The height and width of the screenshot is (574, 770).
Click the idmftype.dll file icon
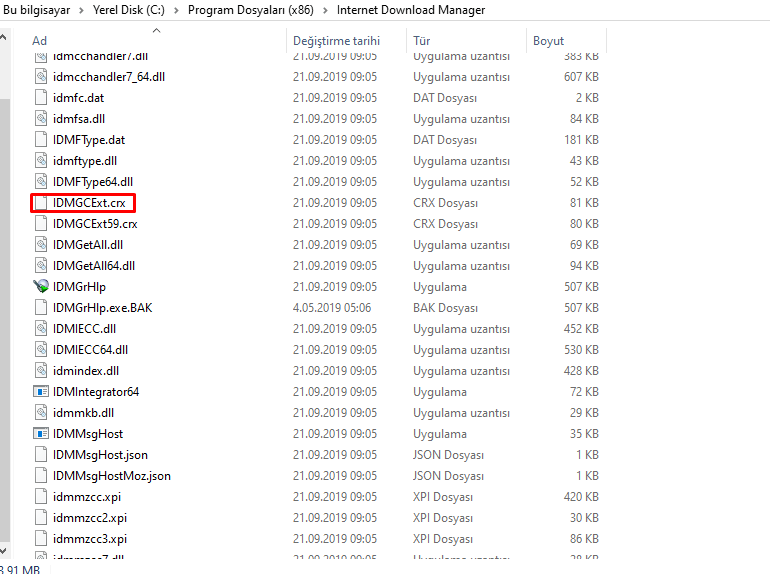41,161
